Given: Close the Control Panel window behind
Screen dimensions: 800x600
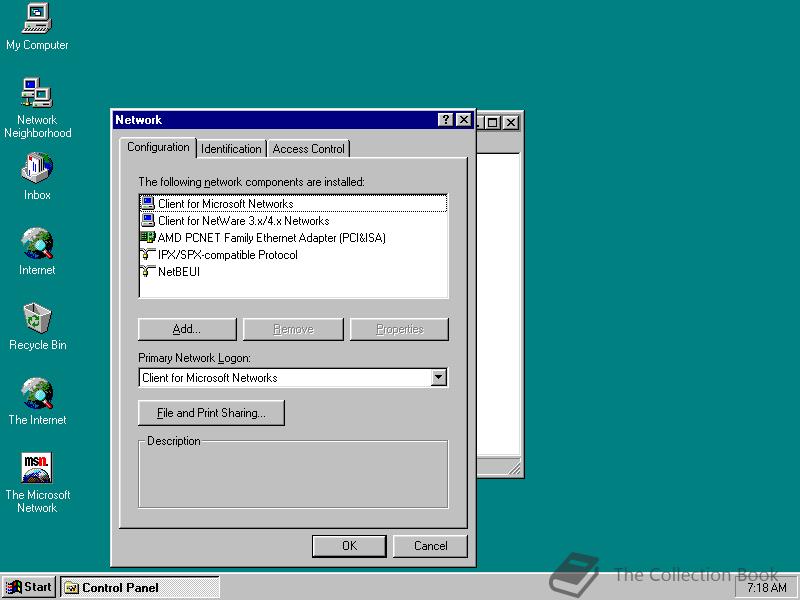Looking at the screenshot, I should point(511,122).
